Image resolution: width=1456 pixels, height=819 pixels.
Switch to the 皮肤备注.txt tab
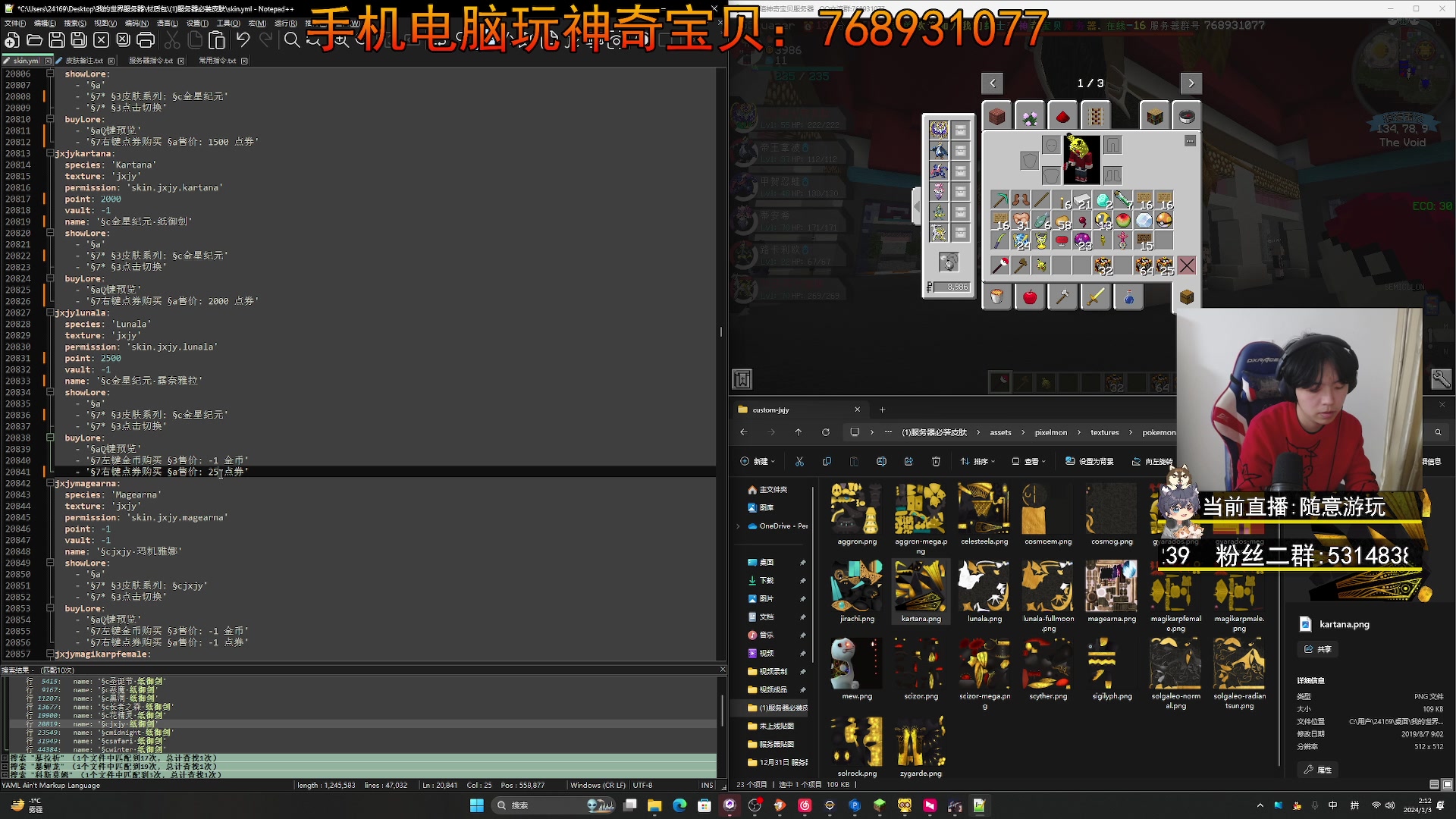pyautogui.click(x=84, y=61)
